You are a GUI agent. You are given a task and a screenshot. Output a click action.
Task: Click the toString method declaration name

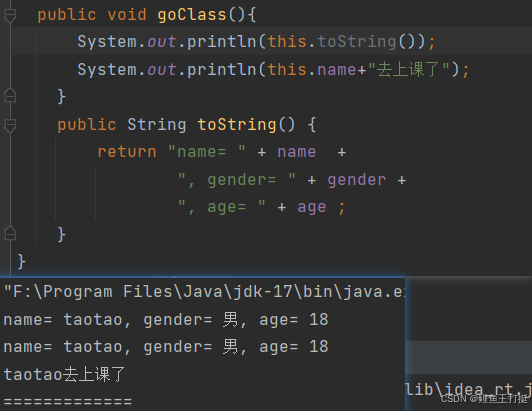pos(237,125)
